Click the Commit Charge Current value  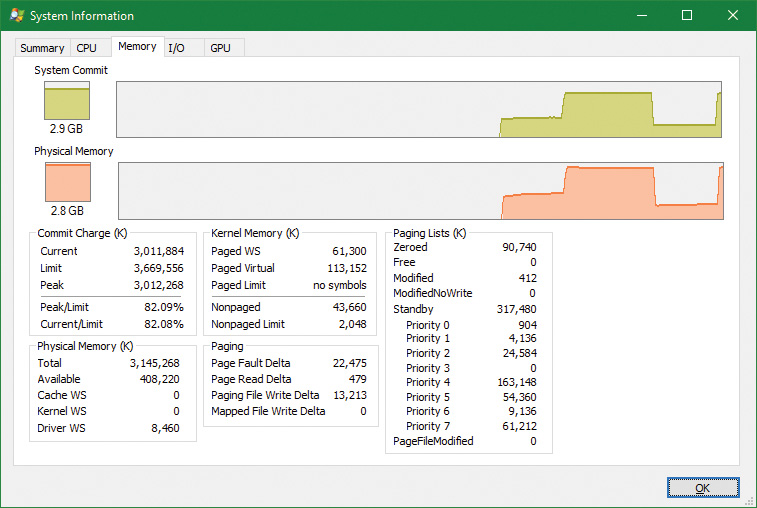[x=159, y=251]
